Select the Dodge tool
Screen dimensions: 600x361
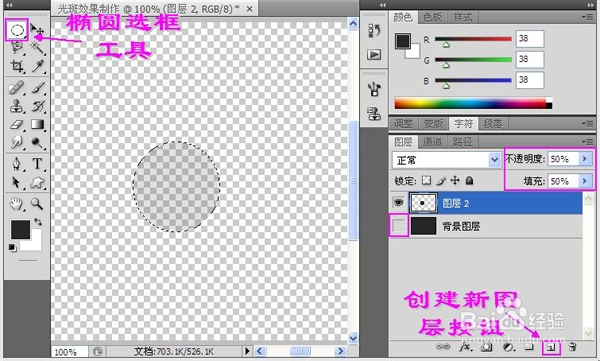[37, 143]
